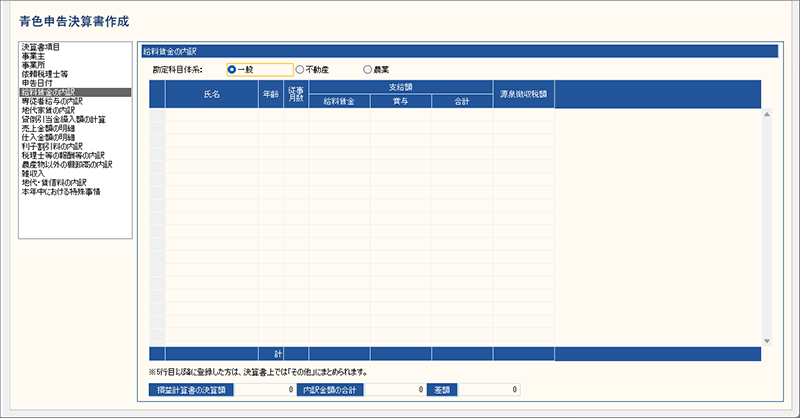This screenshot has width=800, height=418.
Task: Select the 一般 radio button
Action: point(232,70)
